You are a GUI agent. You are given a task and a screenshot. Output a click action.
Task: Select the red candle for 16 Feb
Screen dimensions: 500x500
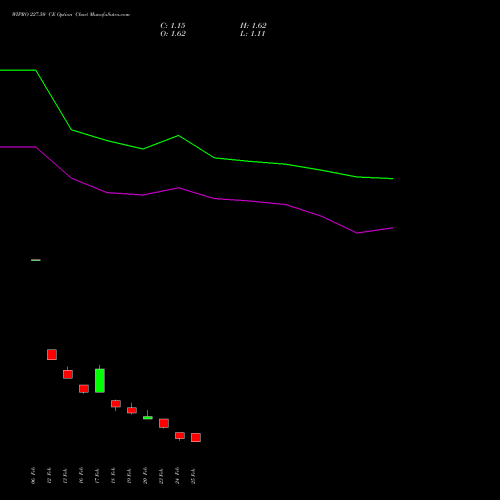pyautogui.click(x=84, y=389)
